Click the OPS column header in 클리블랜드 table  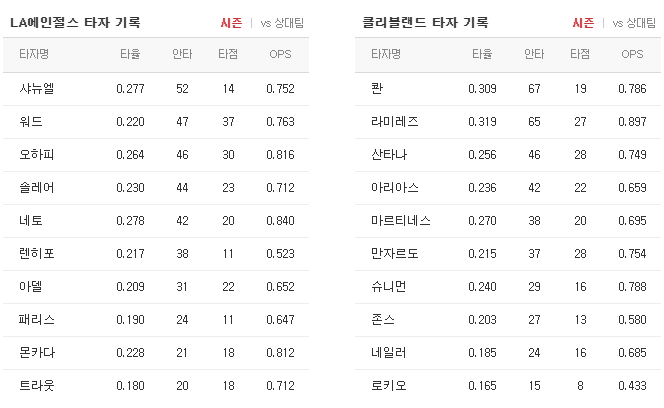[x=632, y=54]
